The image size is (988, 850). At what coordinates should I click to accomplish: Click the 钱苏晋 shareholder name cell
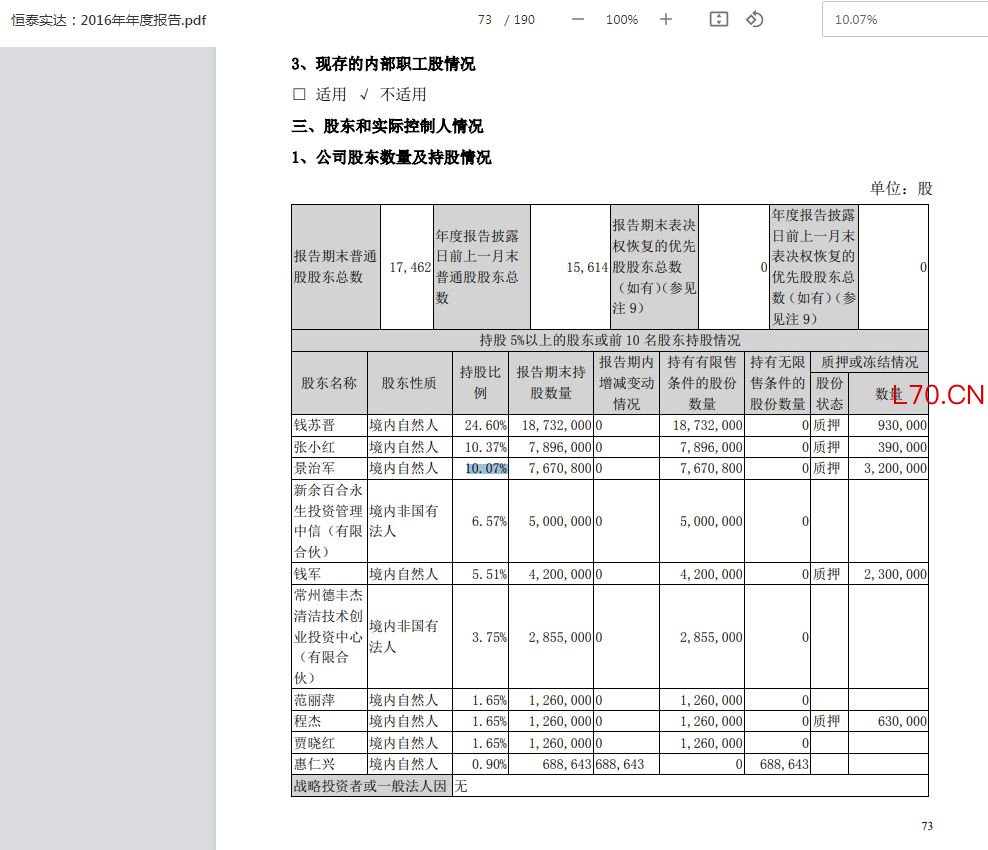coord(329,425)
